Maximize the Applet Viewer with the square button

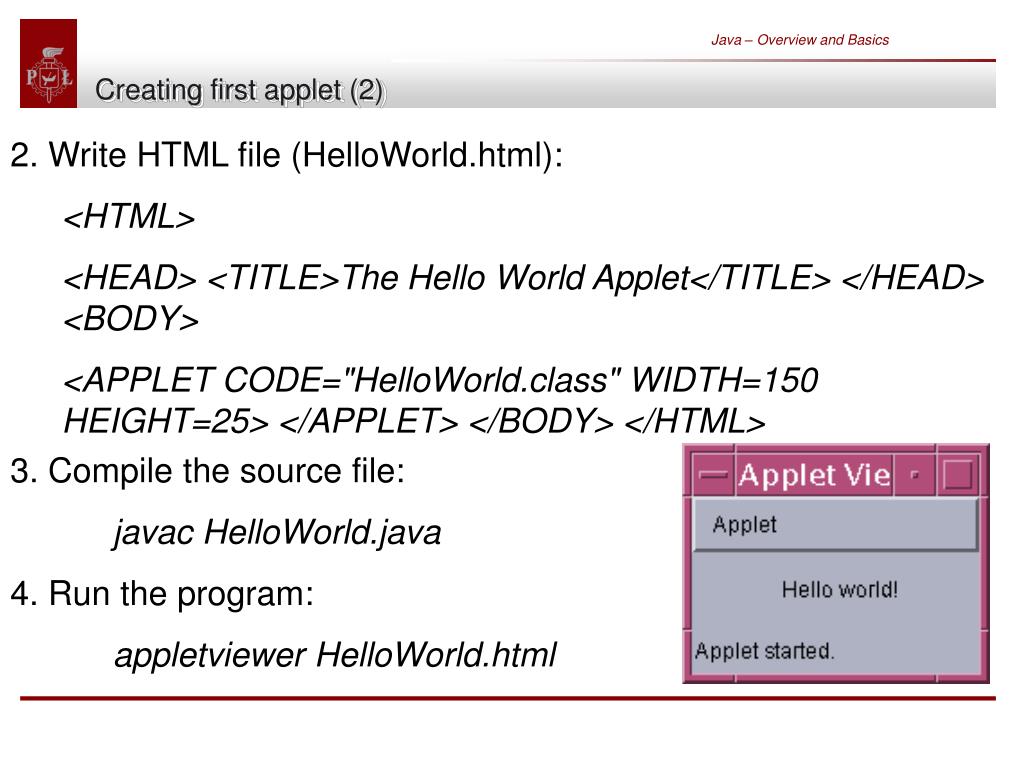(x=957, y=474)
